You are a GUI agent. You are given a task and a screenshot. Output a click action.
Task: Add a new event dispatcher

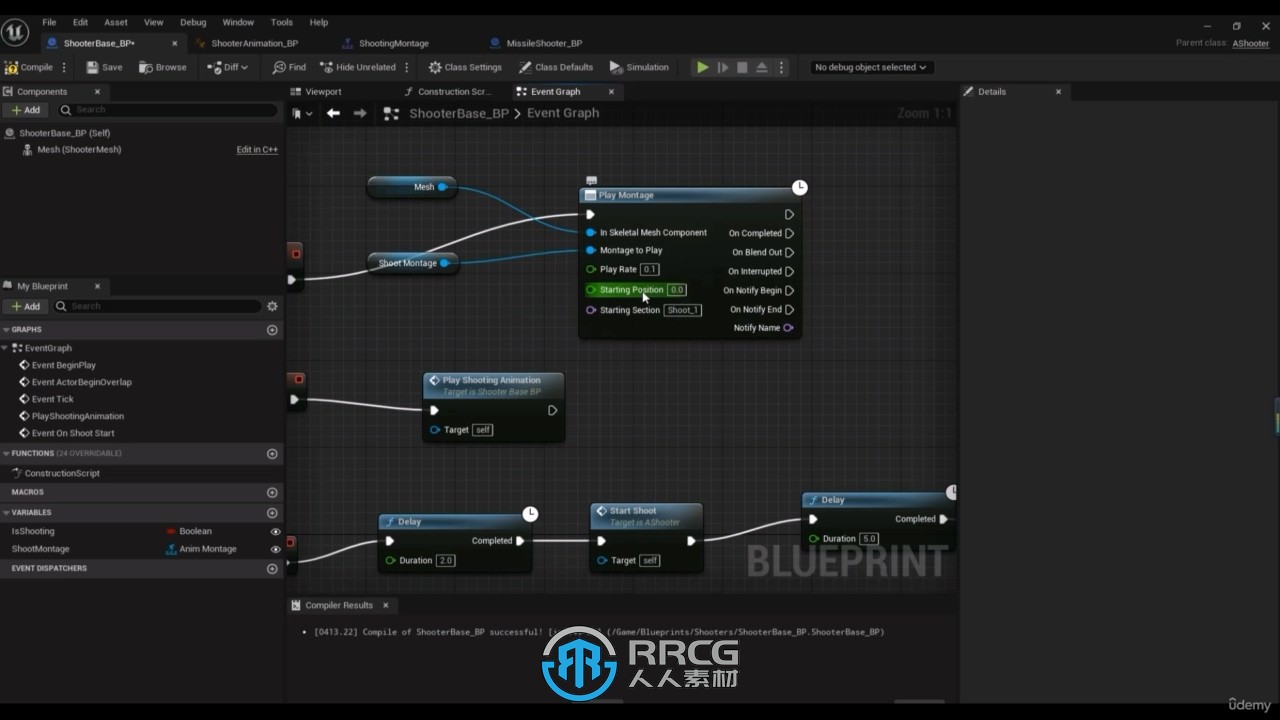(272, 568)
